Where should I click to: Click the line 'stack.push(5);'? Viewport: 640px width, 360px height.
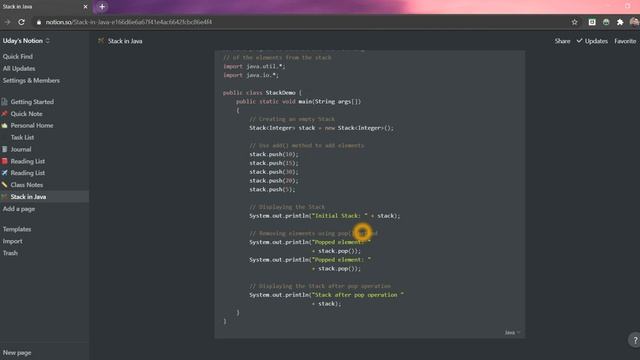click(x=272, y=189)
